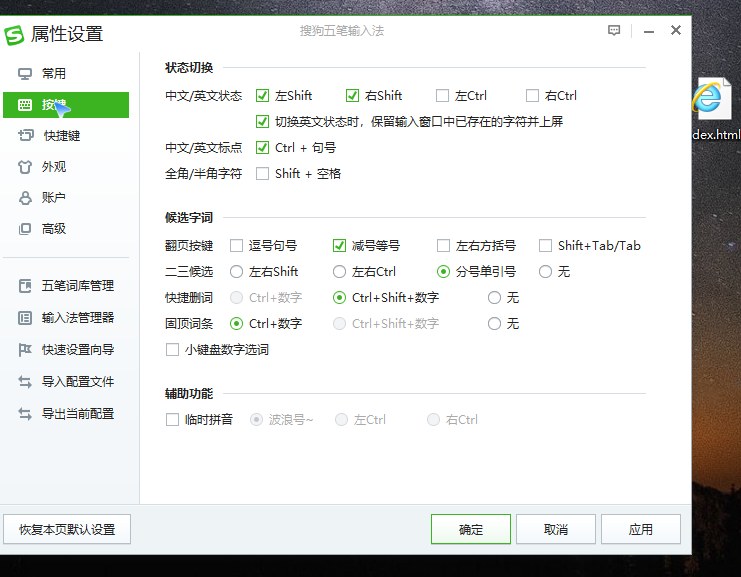Screen dimensions: 741x577
Task: Click the arrows icon beside 导出当前配置
Action: (x=25, y=414)
